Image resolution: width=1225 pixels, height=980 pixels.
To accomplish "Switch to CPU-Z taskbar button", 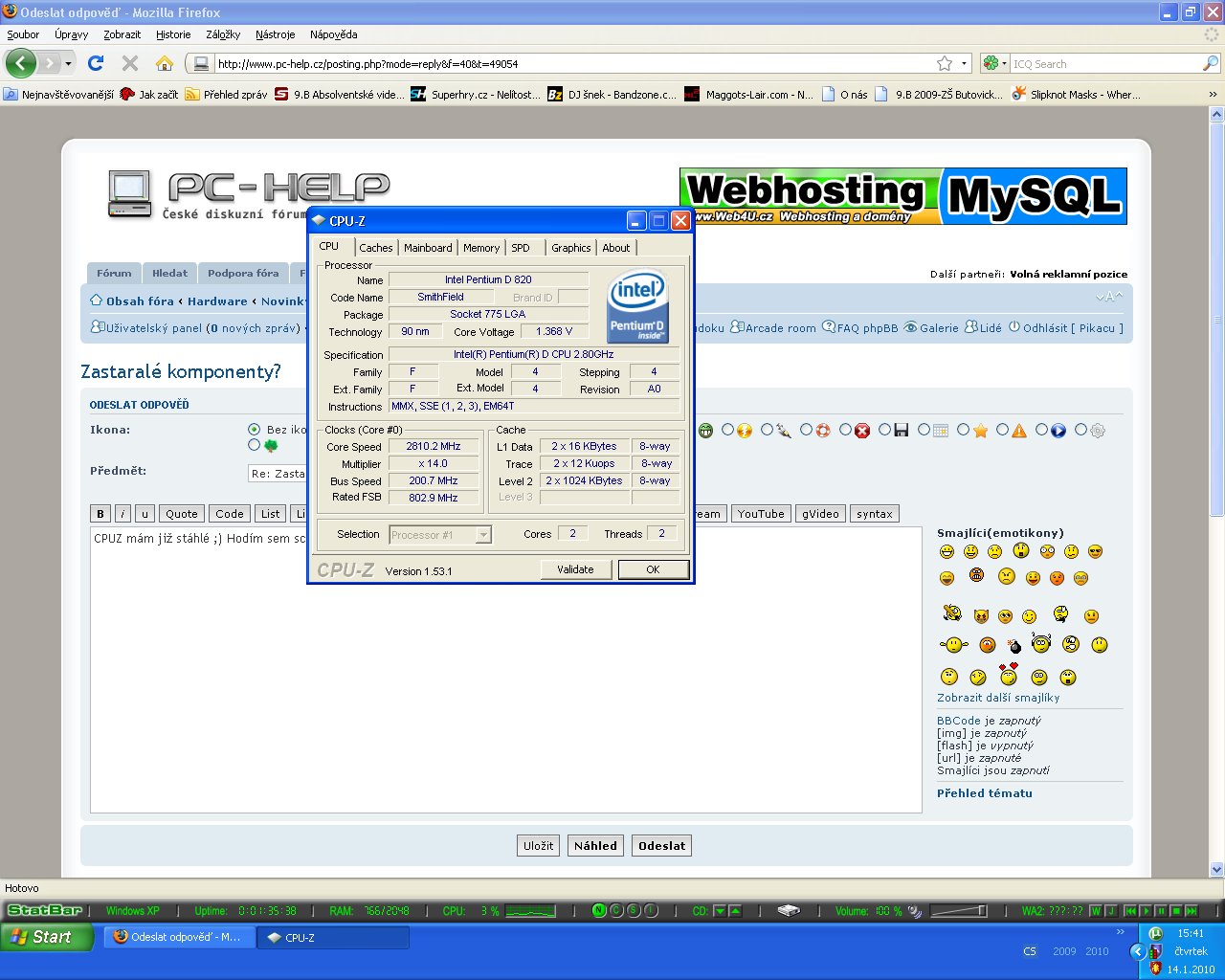I will click(333, 937).
